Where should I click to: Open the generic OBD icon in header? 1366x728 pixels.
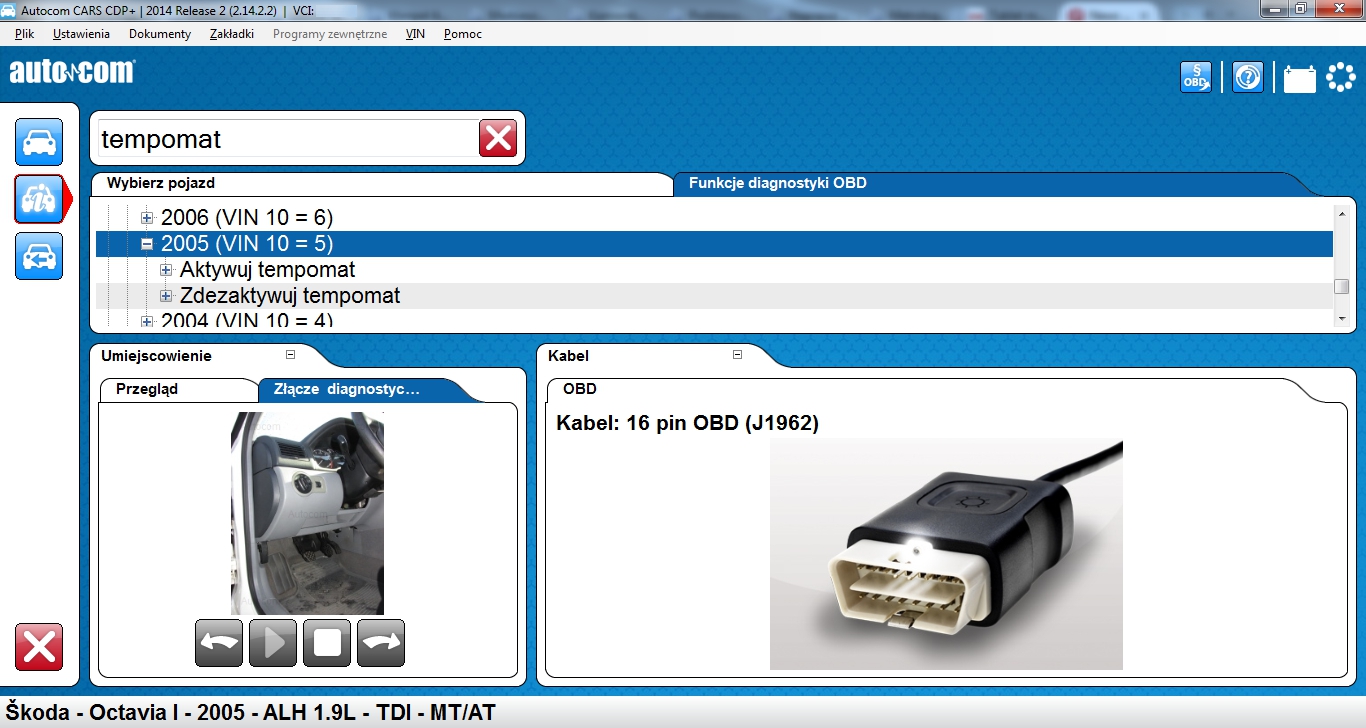coord(1196,77)
